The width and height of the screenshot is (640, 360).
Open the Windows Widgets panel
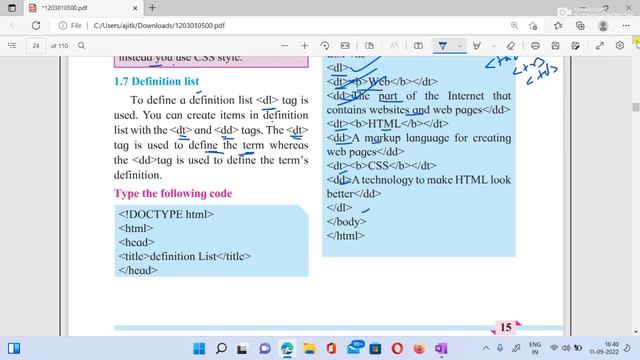click(x=14, y=348)
